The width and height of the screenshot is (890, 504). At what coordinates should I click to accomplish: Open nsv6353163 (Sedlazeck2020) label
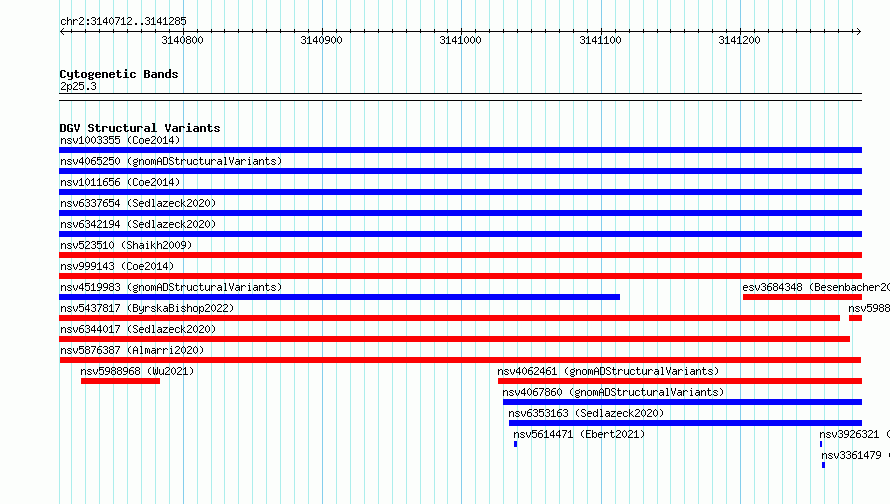coord(586,413)
